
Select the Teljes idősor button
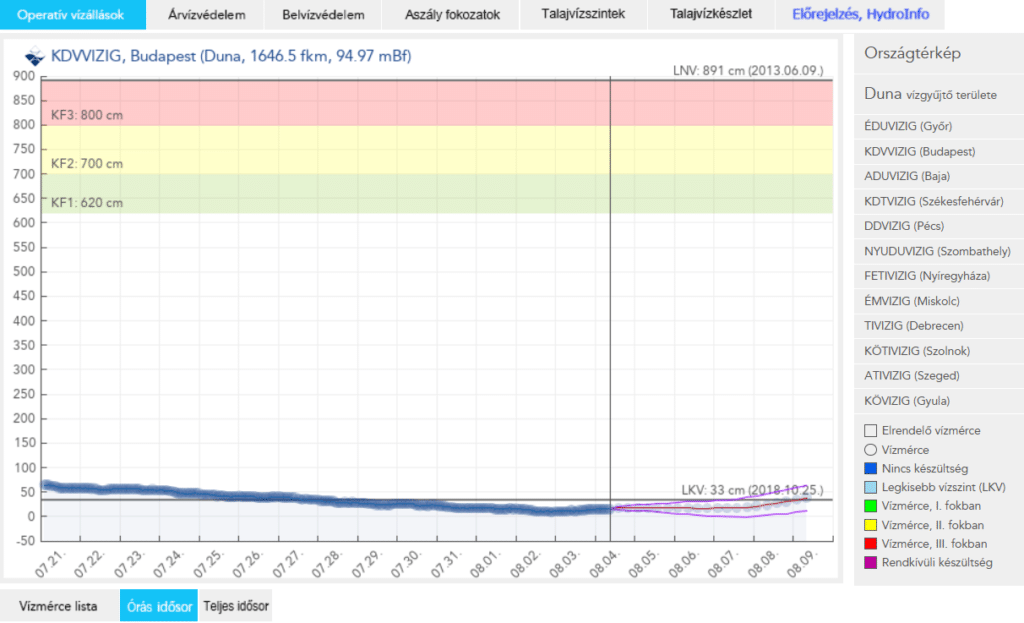pyautogui.click(x=236, y=606)
